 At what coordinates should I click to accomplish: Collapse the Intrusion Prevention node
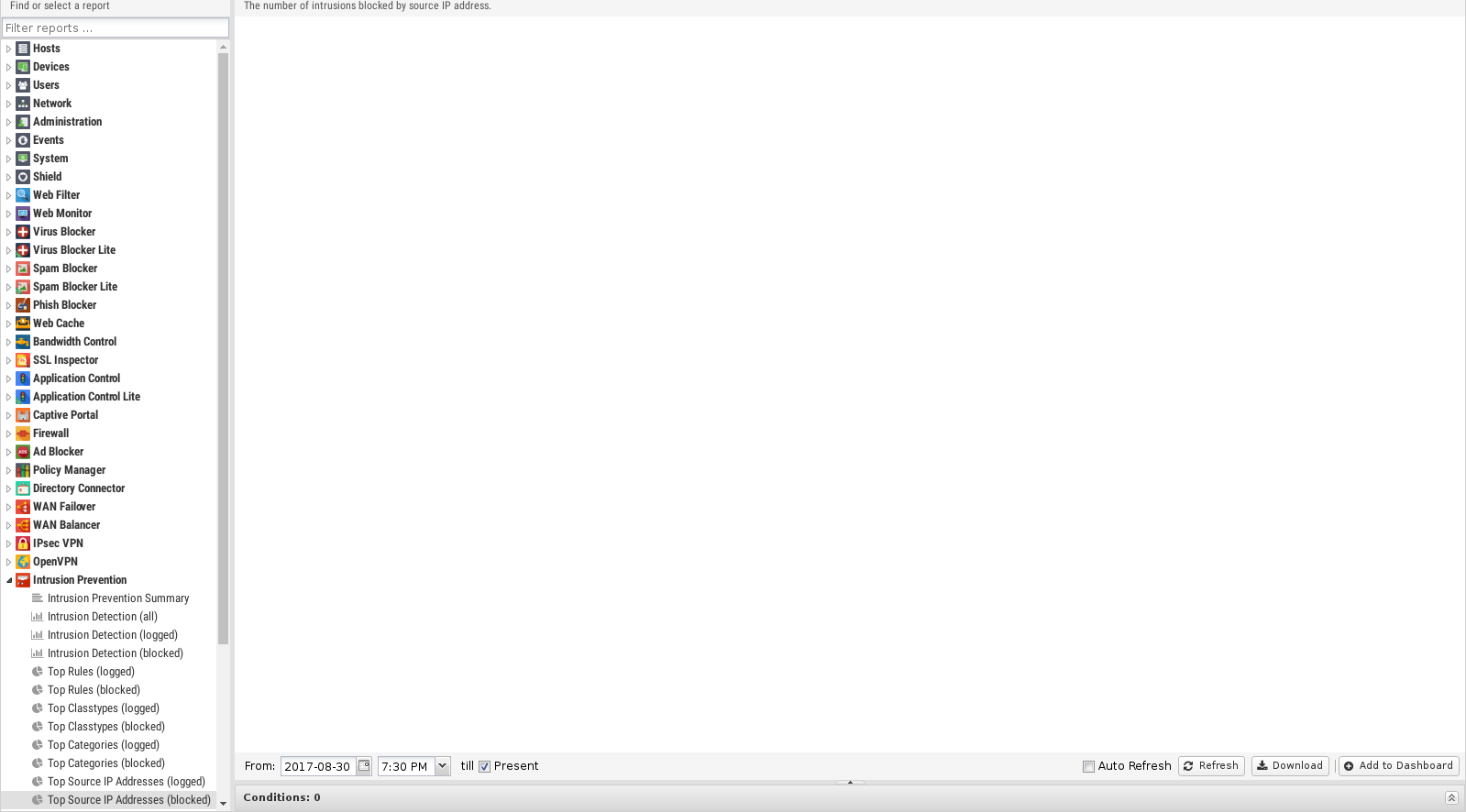coord(8,580)
